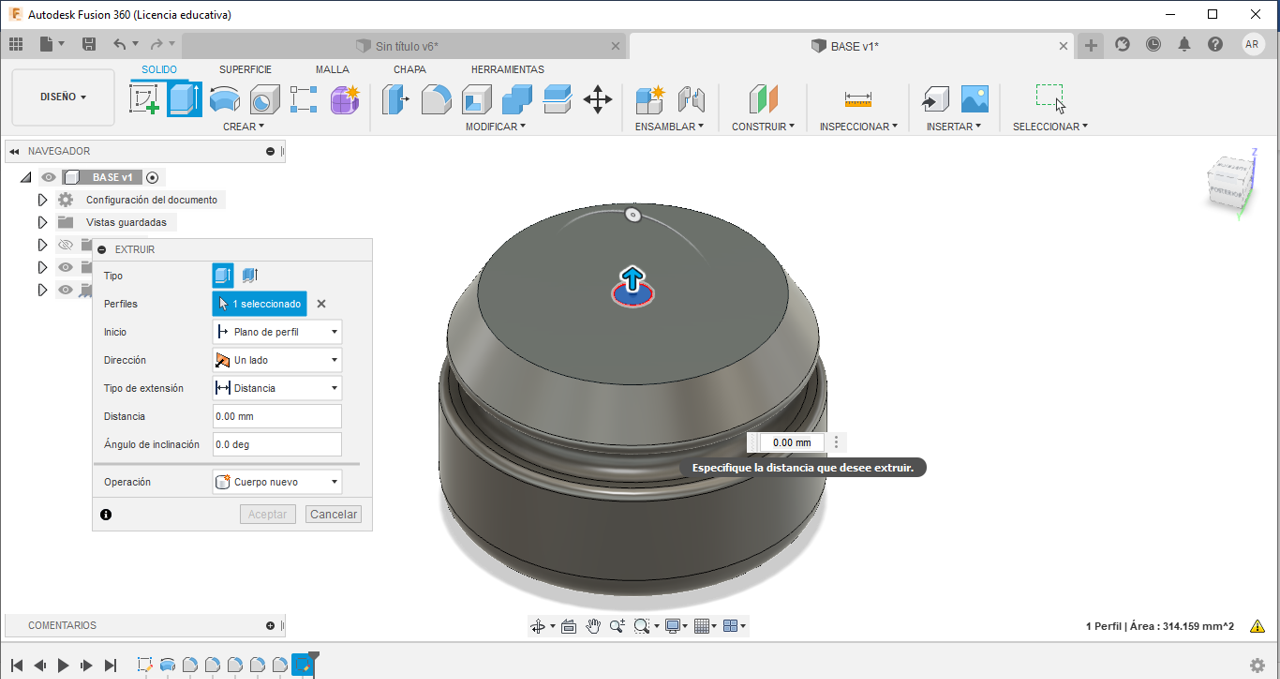Activate the BASE v1 component radio button
Image resolution: width=1280 pixels, height=679 pixels.
152,178
